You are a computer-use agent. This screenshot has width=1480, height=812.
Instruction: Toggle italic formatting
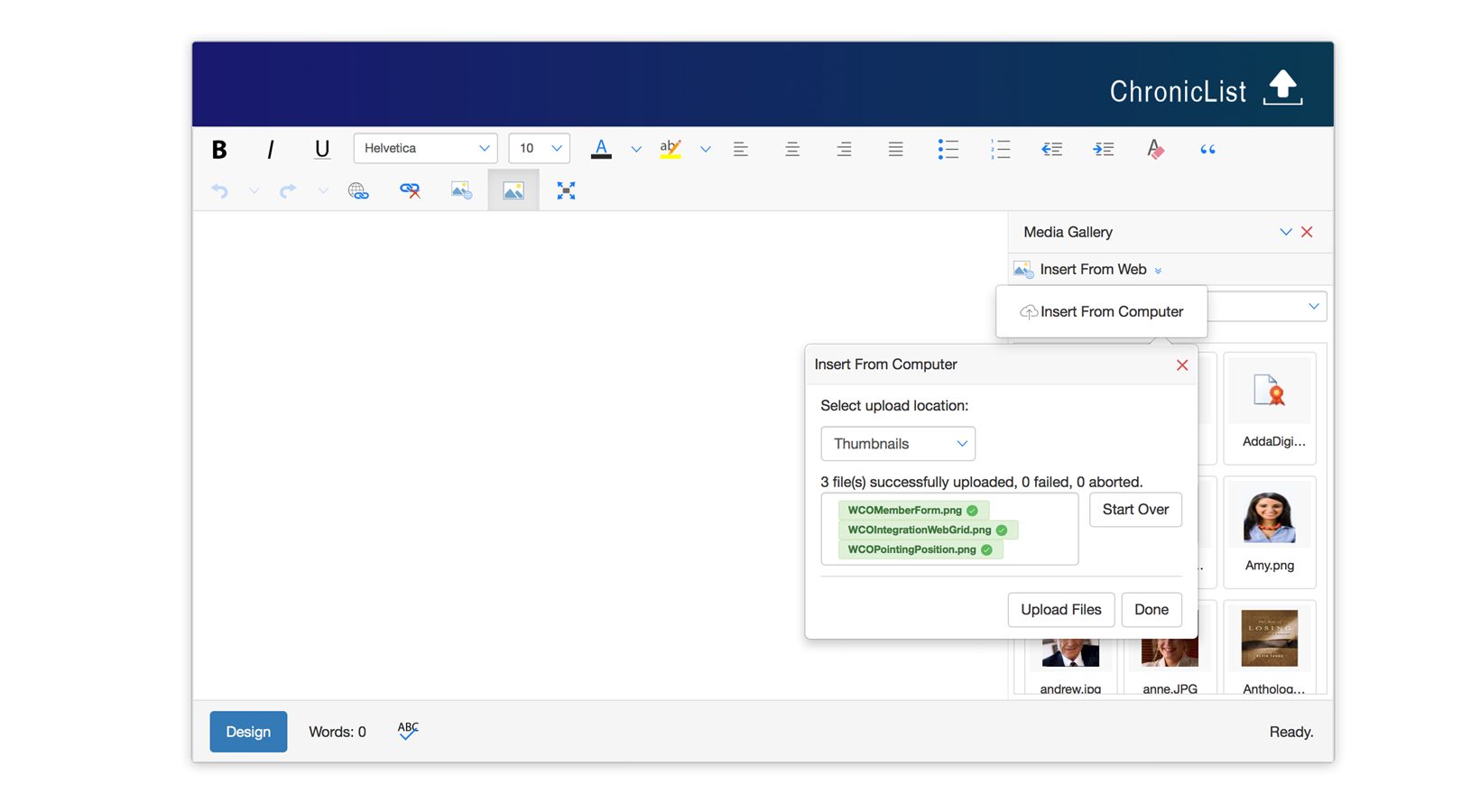270,150
